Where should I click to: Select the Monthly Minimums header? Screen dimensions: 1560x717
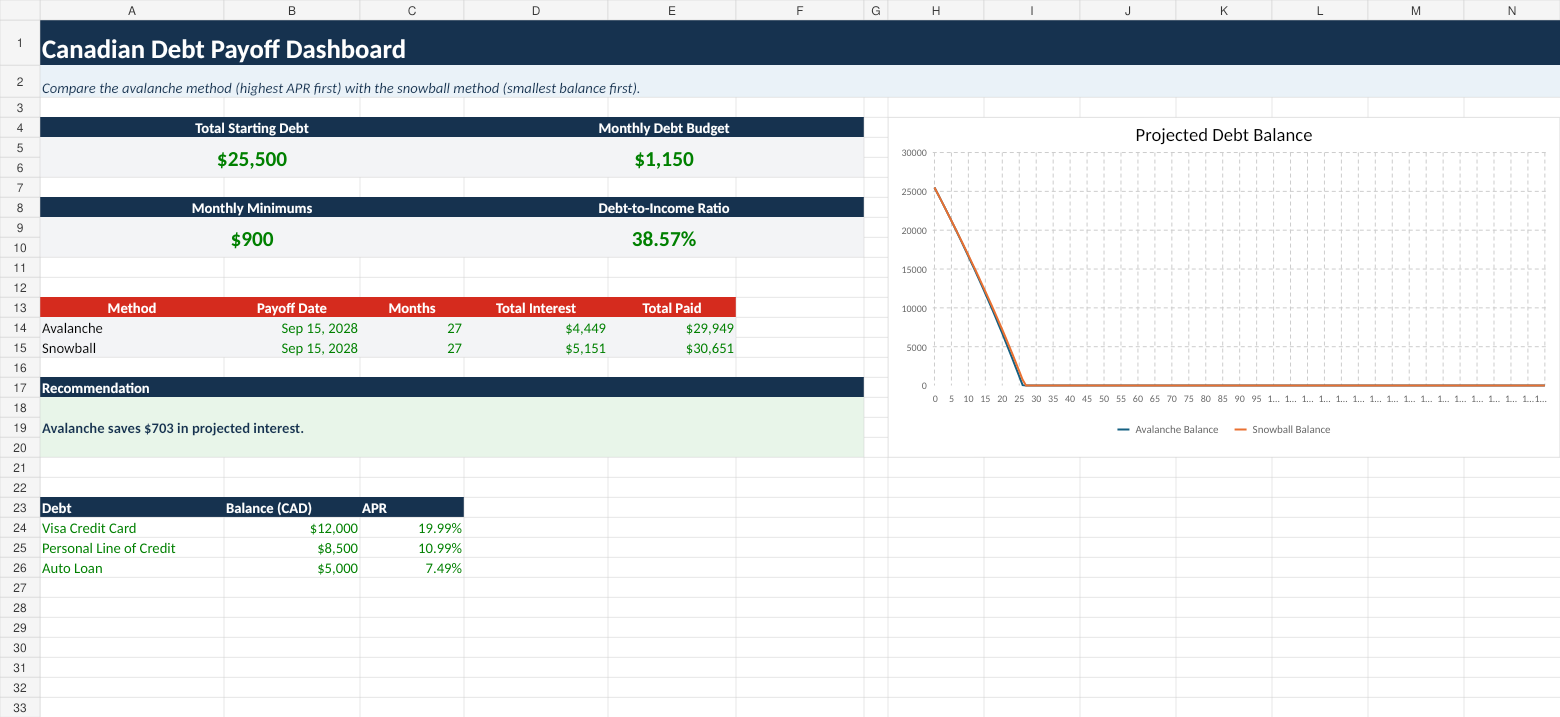[252, 208]
